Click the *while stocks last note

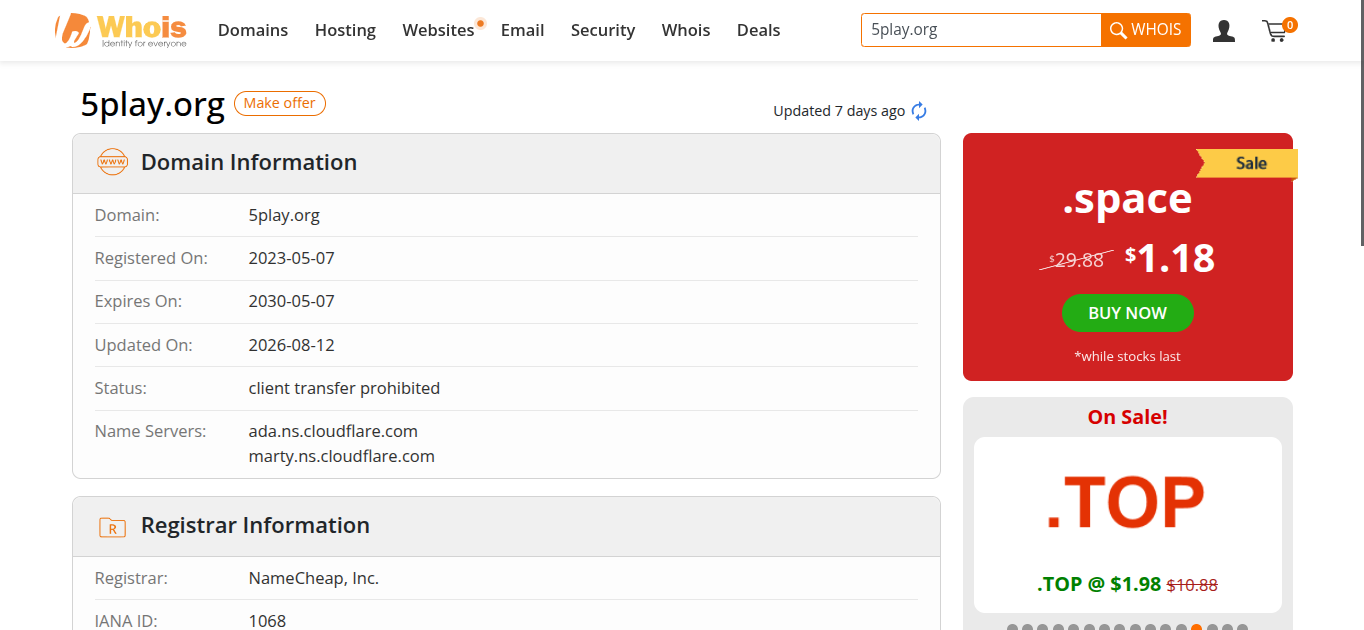click(1127, 356)
